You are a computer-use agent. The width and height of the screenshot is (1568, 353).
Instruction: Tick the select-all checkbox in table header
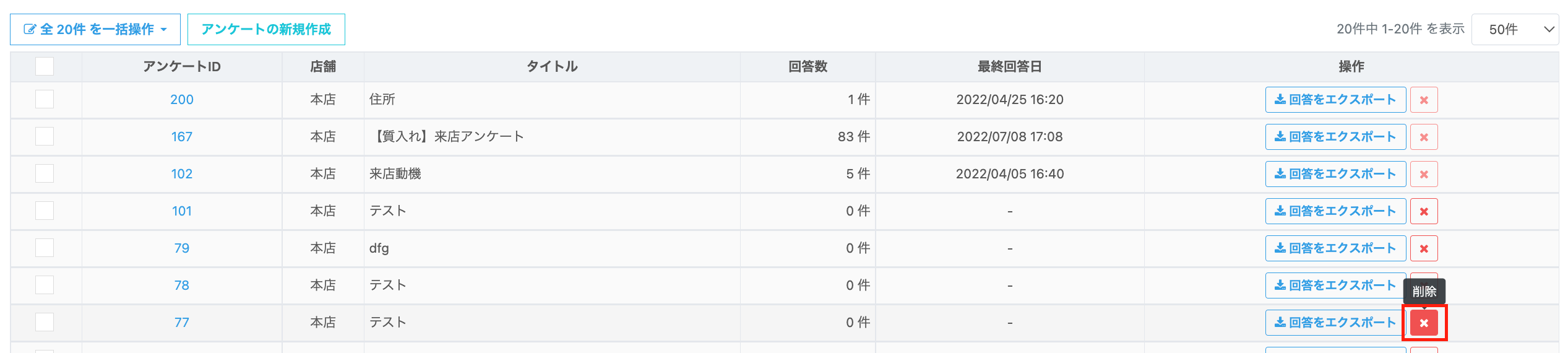[x=45, y=66]
